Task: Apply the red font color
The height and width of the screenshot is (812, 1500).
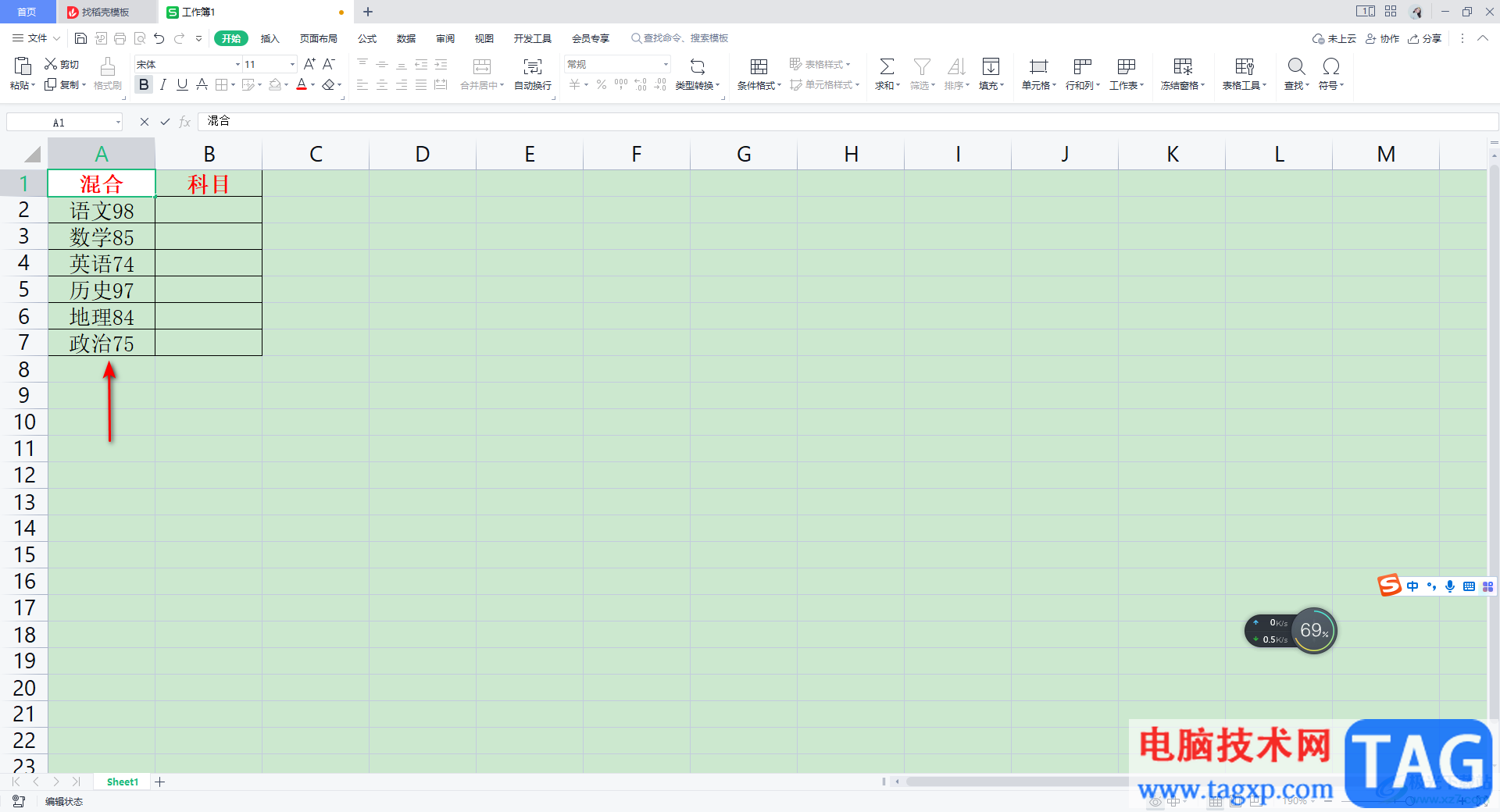Action: (x=302, y=84)
